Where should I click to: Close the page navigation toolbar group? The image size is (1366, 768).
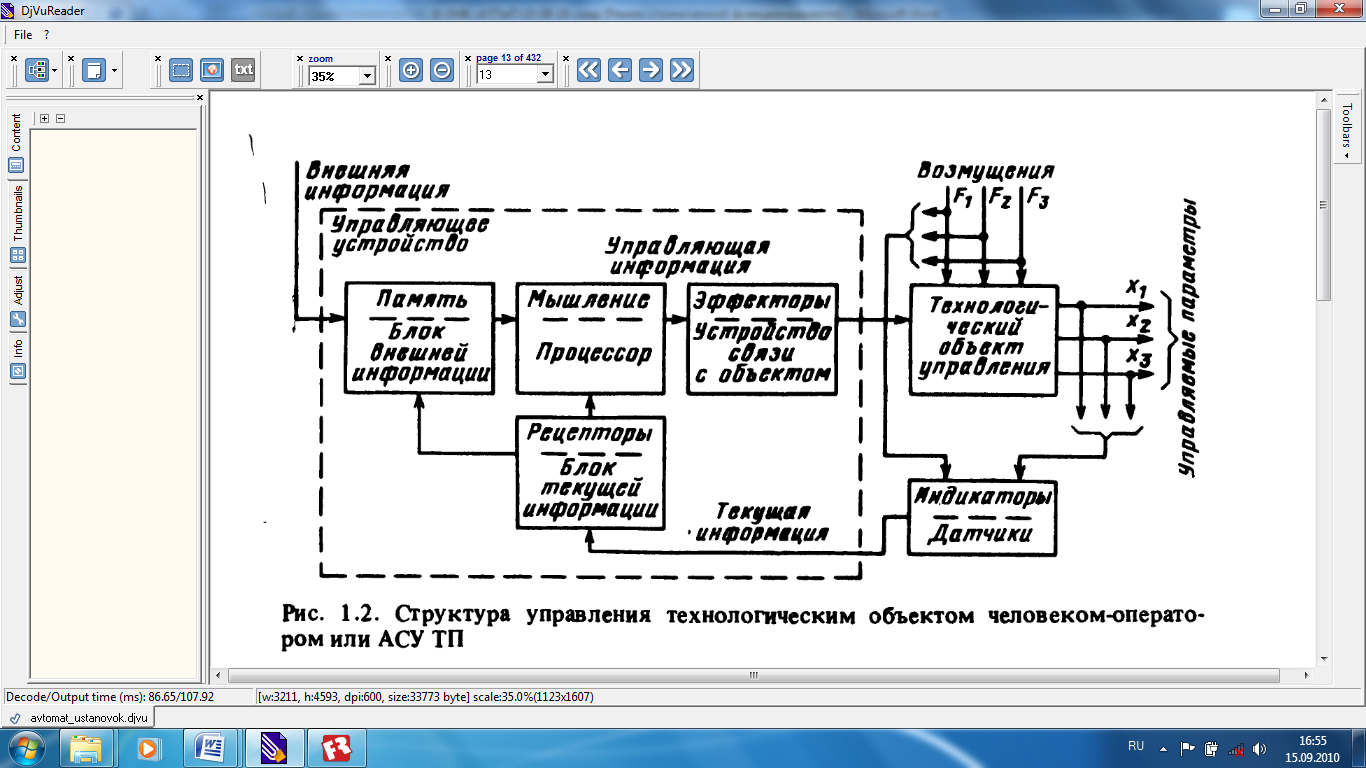coord(468,58)
